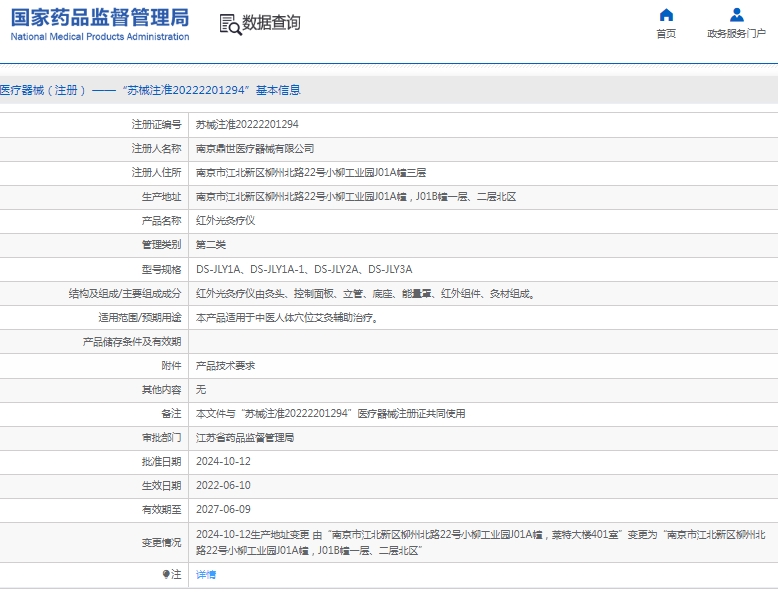The height and width of the screenshot is (594, 778).
Task: Click the home house icon
Action: click(666, 15)
